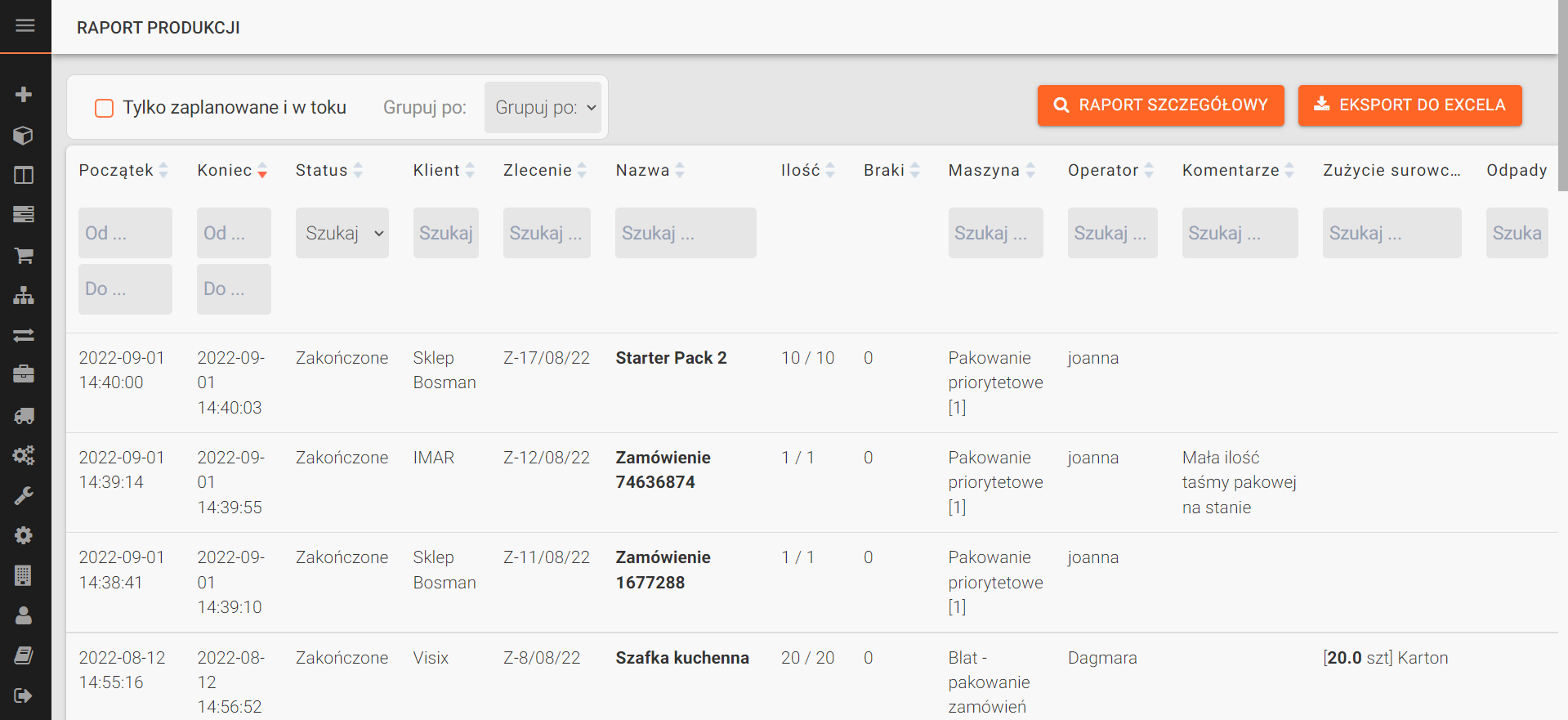Expand the 'Grupuj po:' dropdown
The width and height of the screenshot is (1568, 720).
coord(543,108)
